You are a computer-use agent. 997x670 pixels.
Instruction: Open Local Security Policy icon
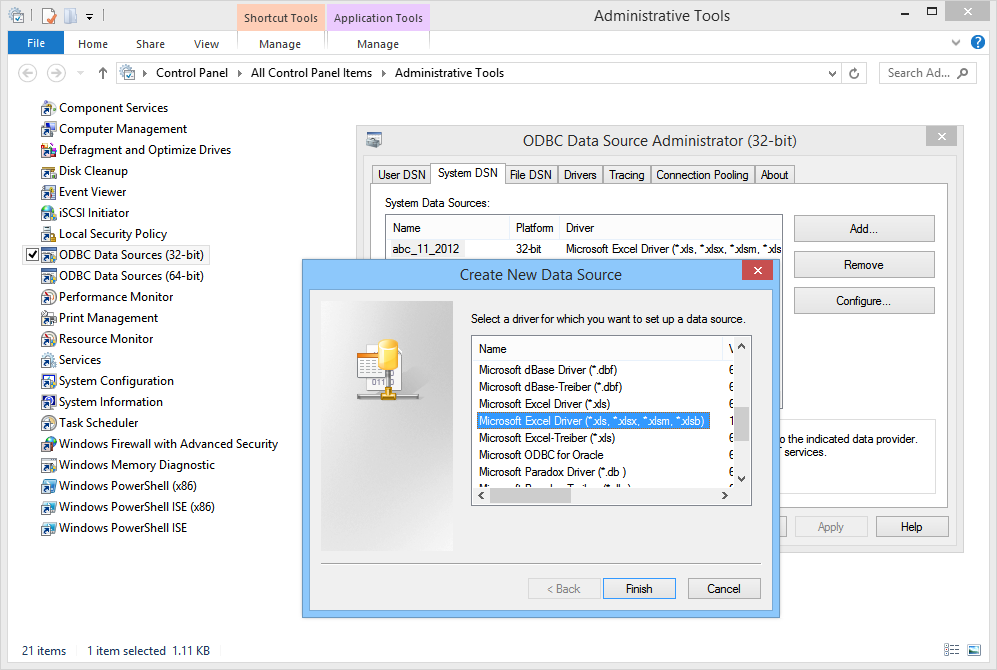click(x=48, y=235)
